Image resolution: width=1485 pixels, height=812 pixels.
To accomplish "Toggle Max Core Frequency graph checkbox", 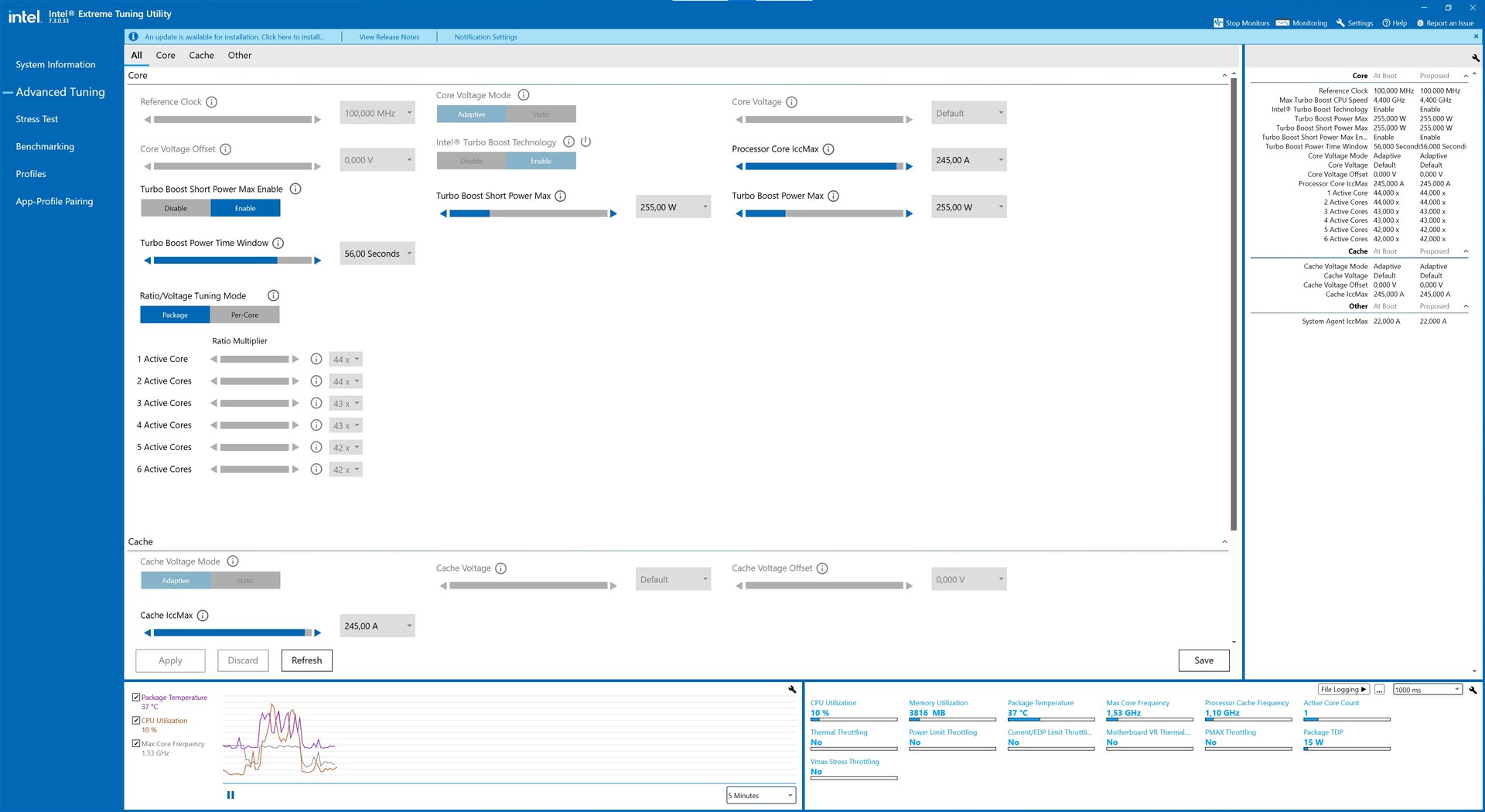I will tap(136, 744).
